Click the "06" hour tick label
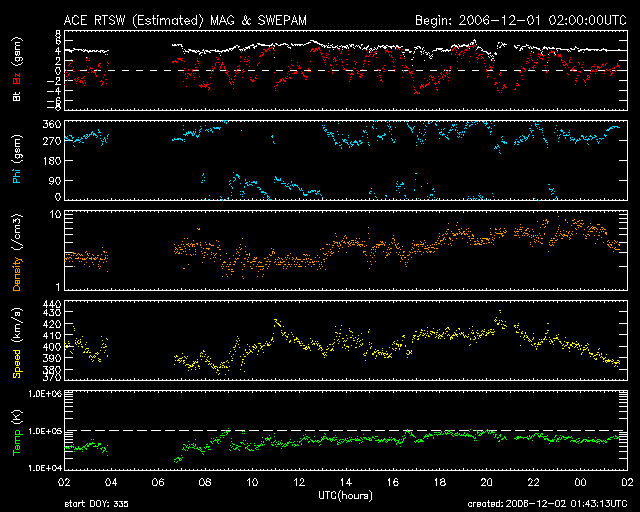Image resolution: width=640 pixels, height=512 pixels. coord(158,482)
